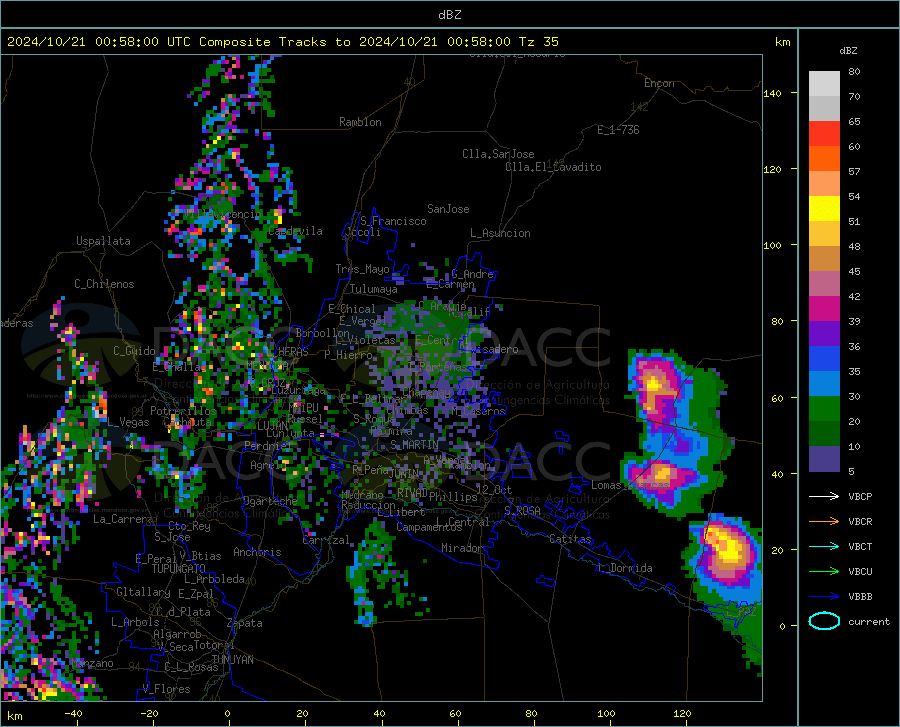The height and width of the screenshot is (727, 900).
Task: Select the blue 35 dBZ color swatch
Action: pos(824,359)
